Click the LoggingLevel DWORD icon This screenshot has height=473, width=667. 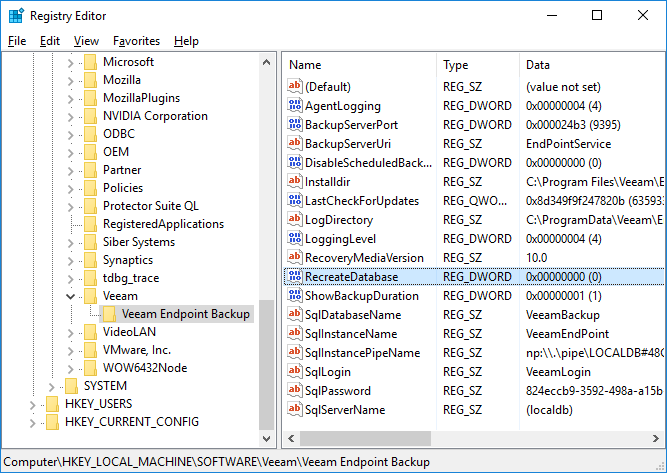(x=295, y=239)
